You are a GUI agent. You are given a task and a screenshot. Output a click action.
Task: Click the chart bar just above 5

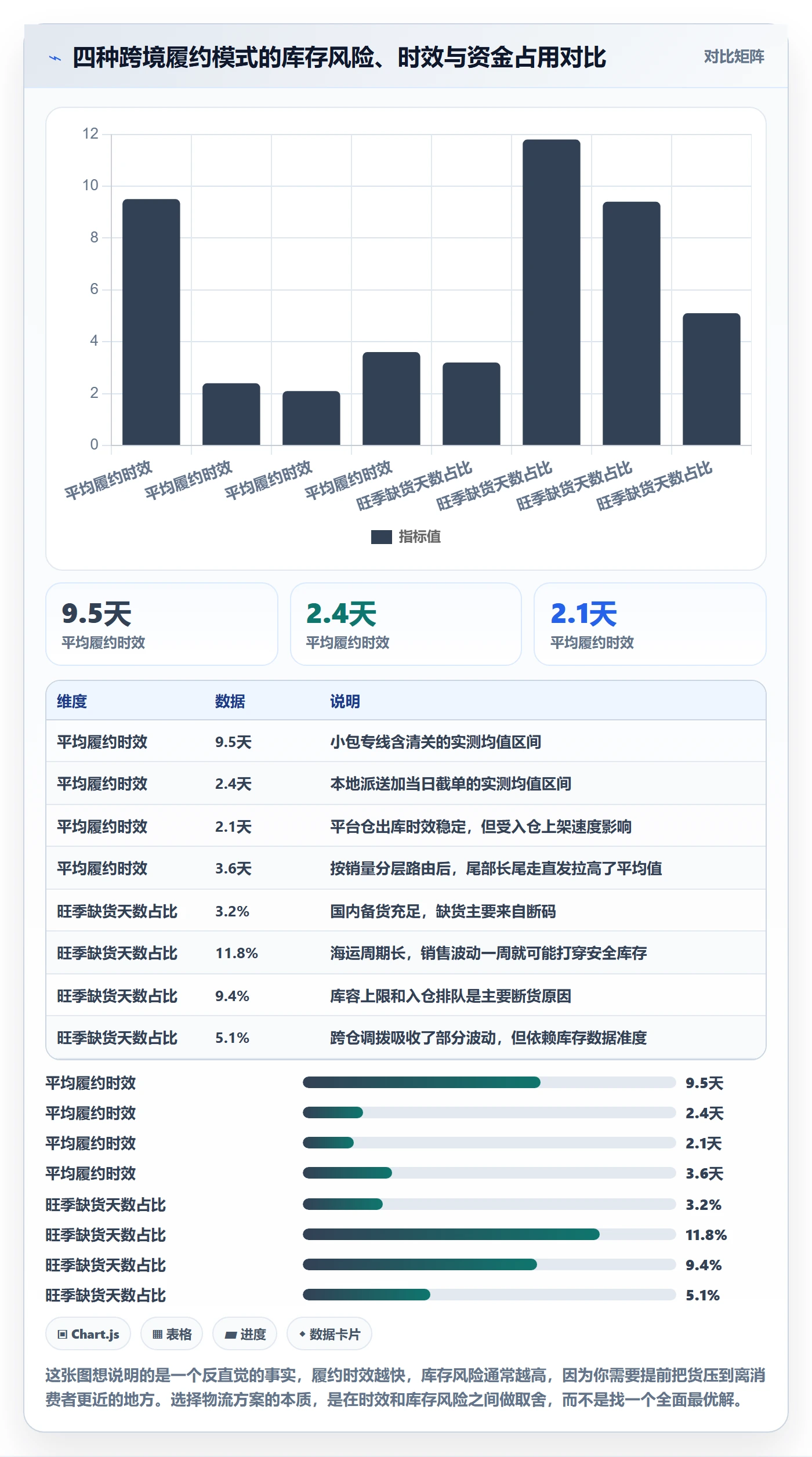tap(712, 379)
